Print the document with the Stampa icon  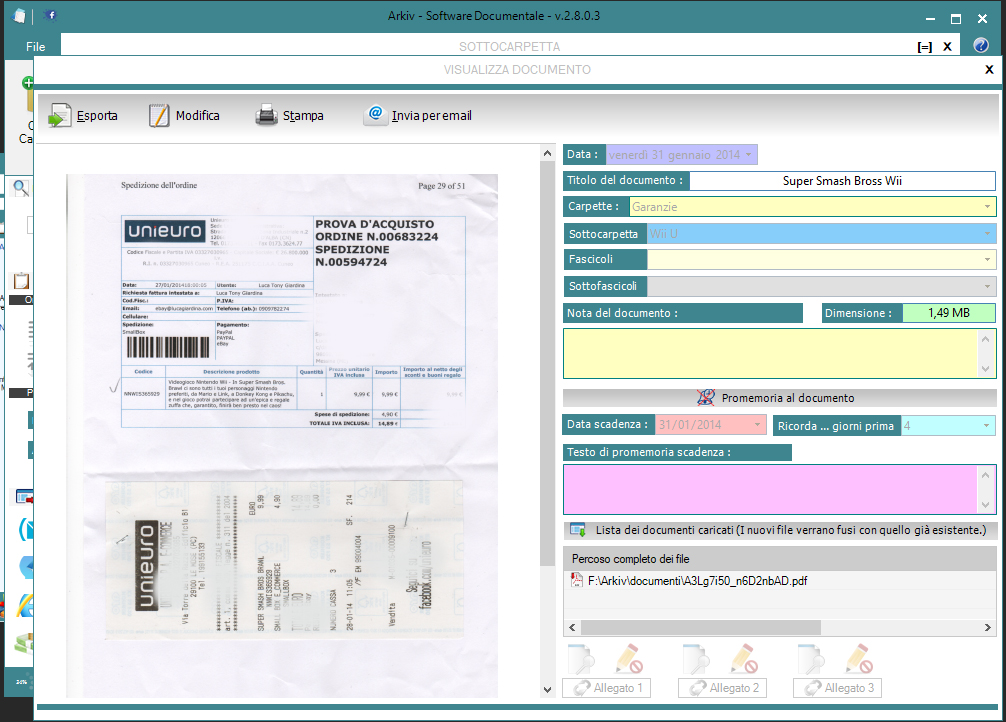point(265,115)
